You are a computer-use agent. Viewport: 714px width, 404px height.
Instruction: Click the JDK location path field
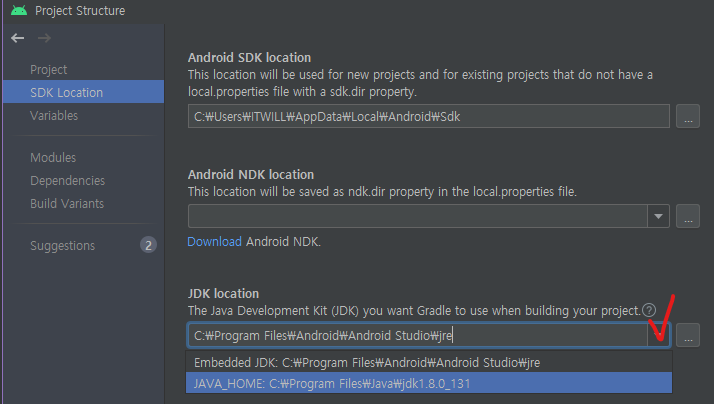418,335
